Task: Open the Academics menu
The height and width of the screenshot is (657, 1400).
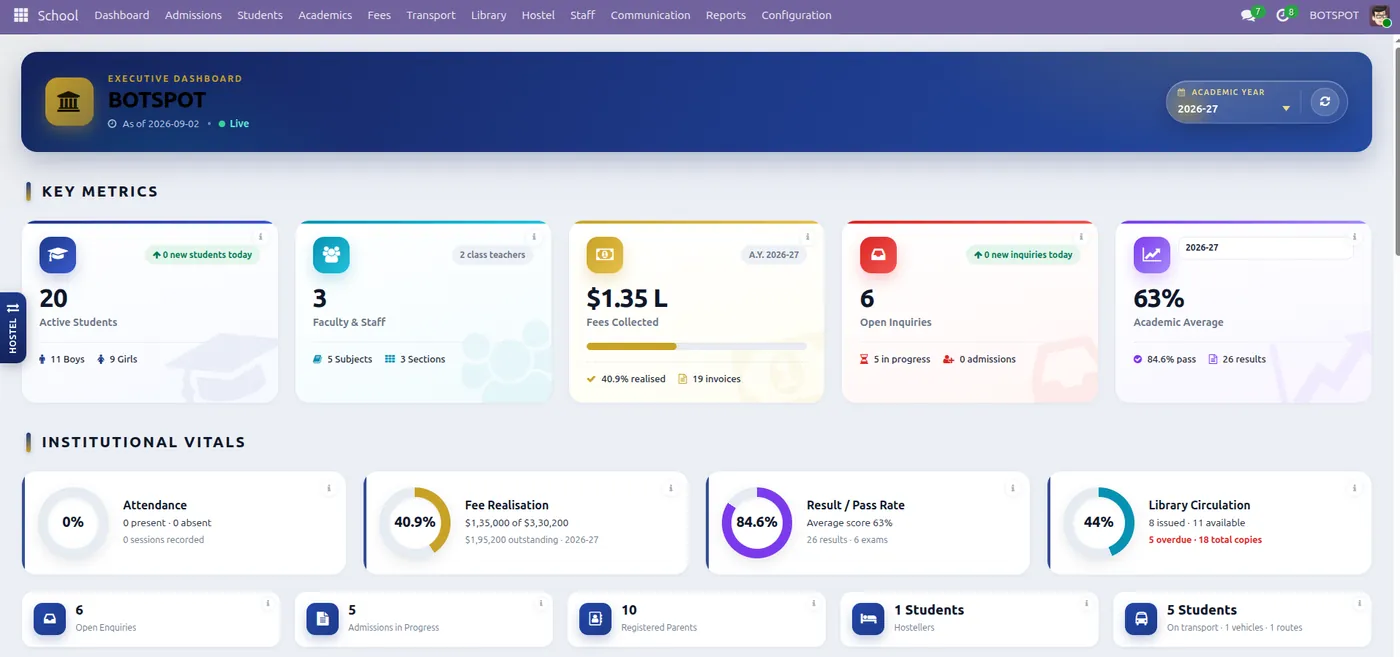Action: (325, 15)
